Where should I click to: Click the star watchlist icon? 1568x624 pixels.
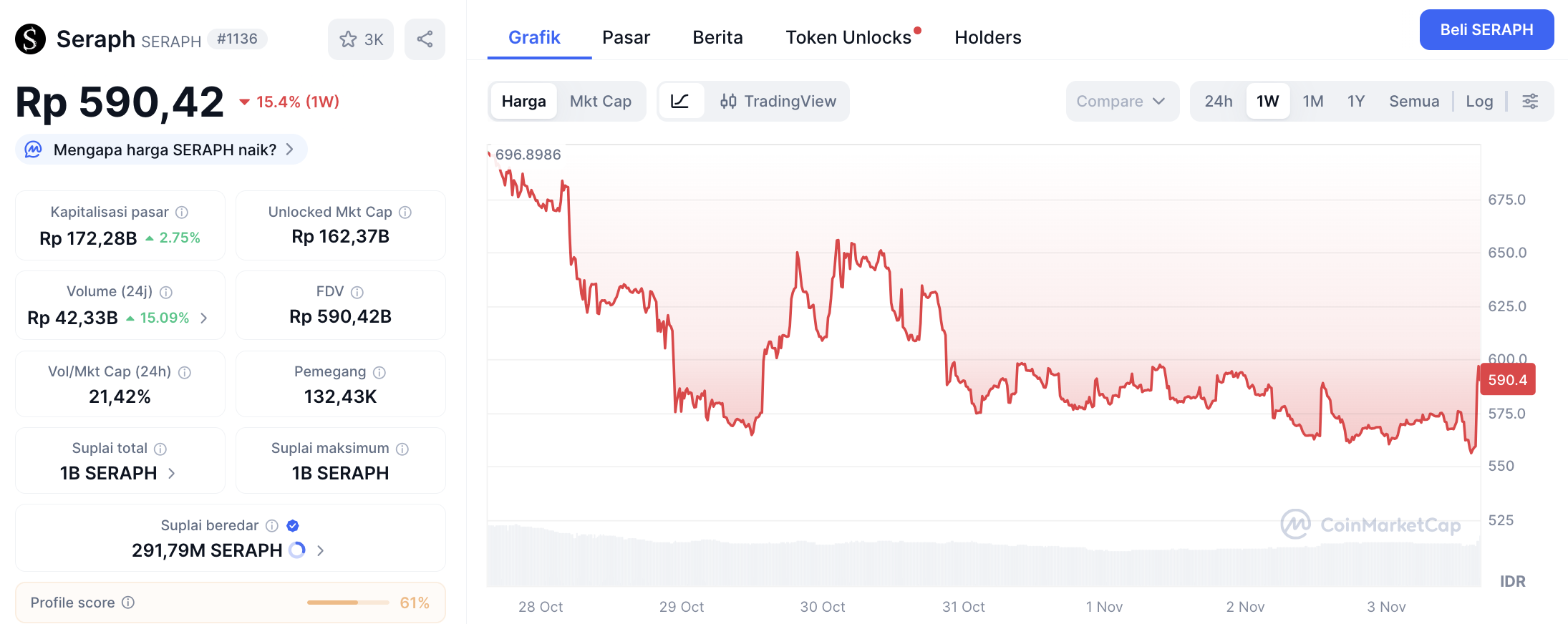(x=349, y=39)
